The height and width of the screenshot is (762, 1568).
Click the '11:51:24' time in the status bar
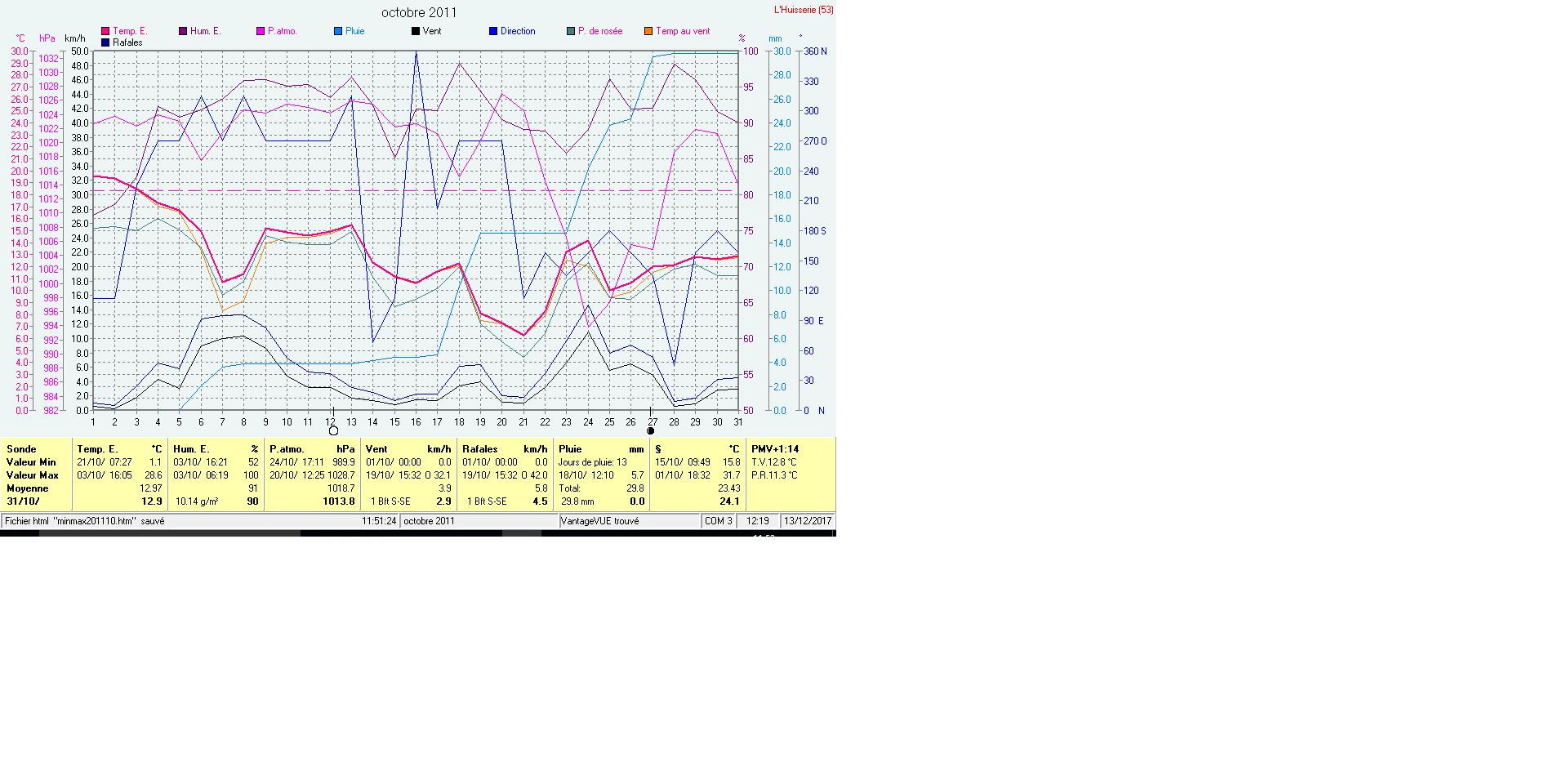pos(379,521)
